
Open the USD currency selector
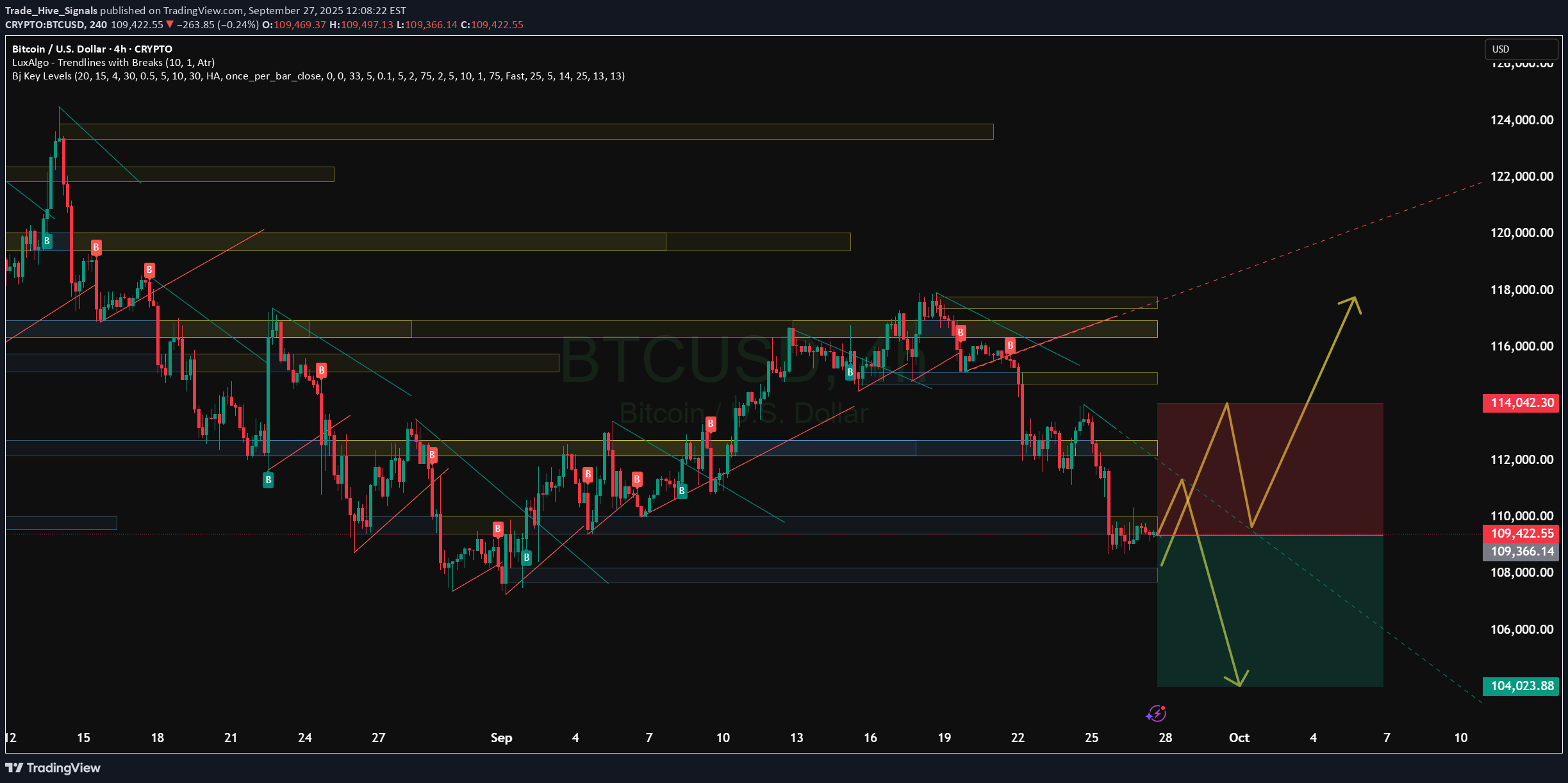point(1521,49)
